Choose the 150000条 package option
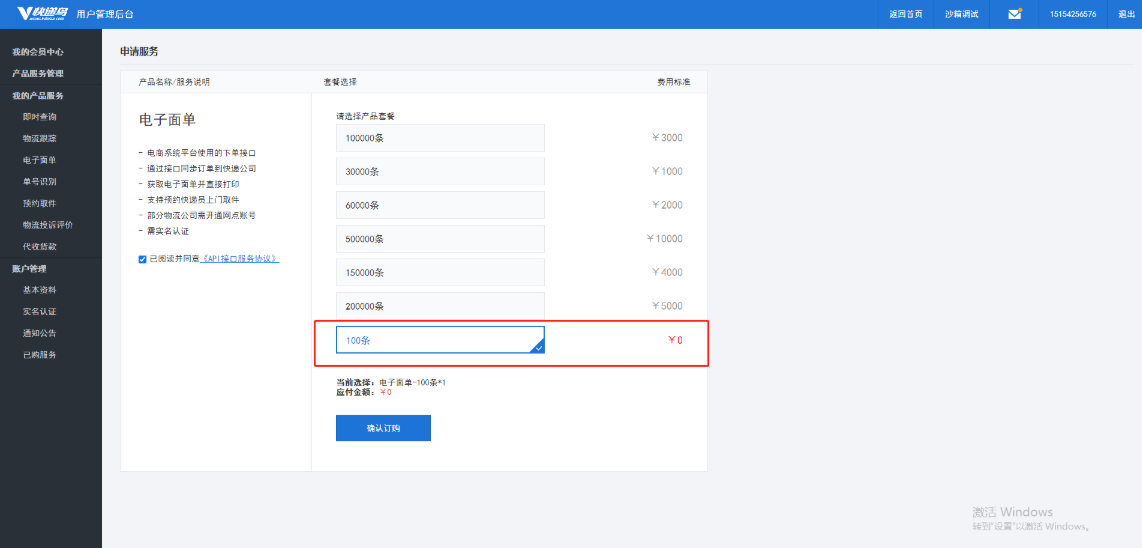Screen dimensions: 1142x548 pos(440,272)
